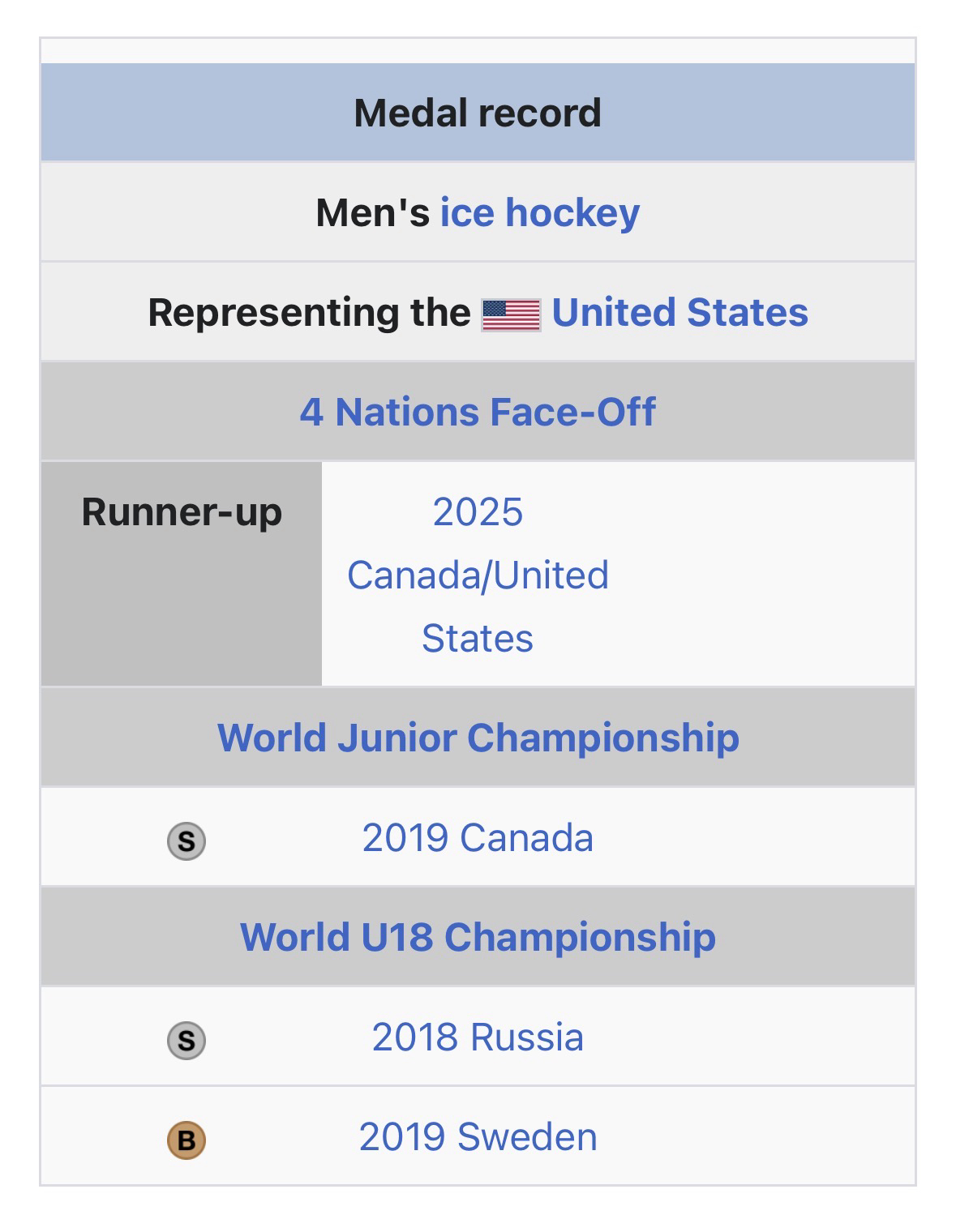Follow the 2019 Sweden link
The height and width of the screenshot is (1232, 956).
point(478,1137)
